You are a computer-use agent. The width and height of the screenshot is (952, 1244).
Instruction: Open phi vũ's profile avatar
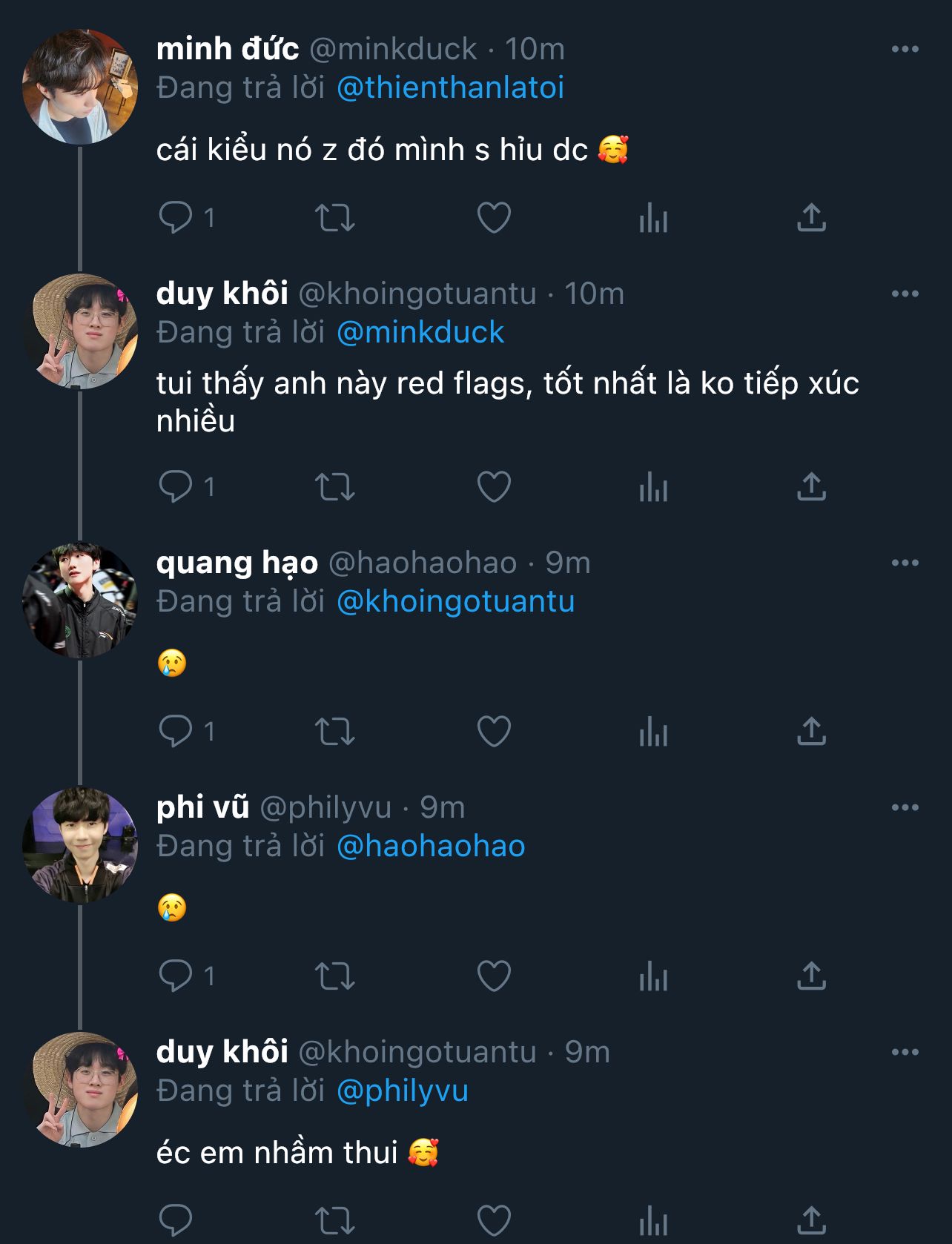tap(80, 845)
